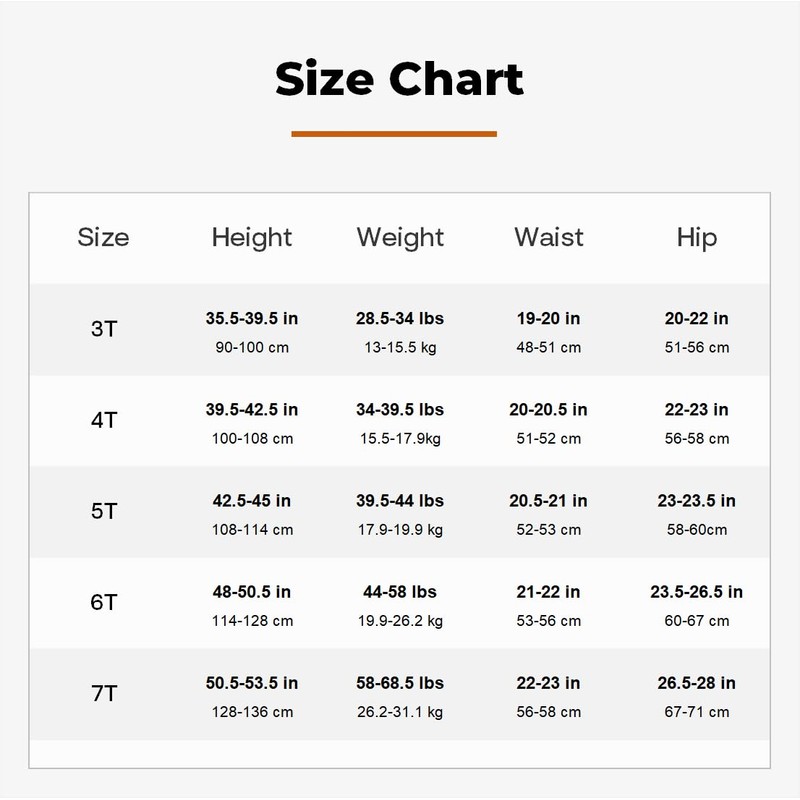Click the Hip column header

click(x=696, y=238)
